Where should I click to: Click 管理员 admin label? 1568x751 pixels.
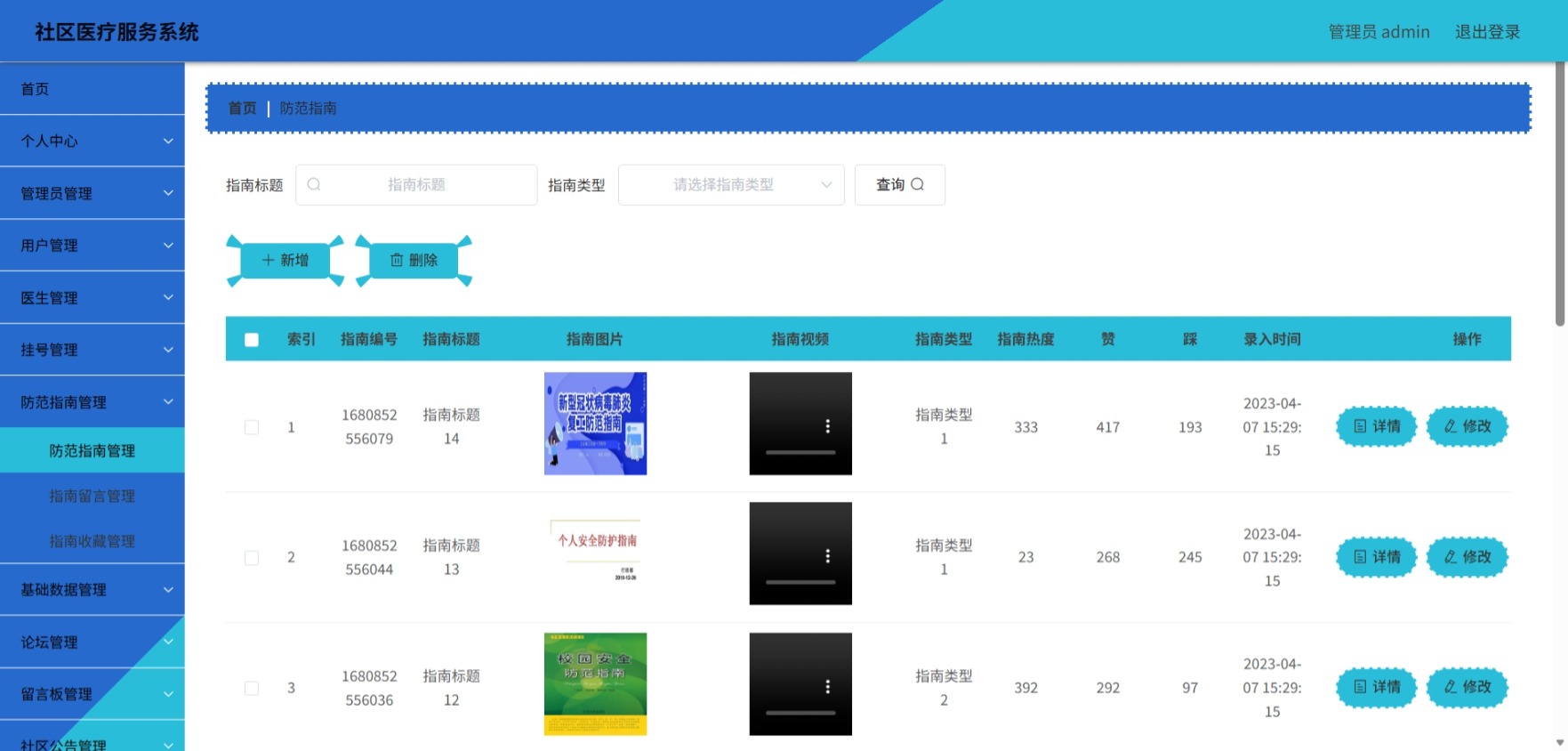point(1379,32)
